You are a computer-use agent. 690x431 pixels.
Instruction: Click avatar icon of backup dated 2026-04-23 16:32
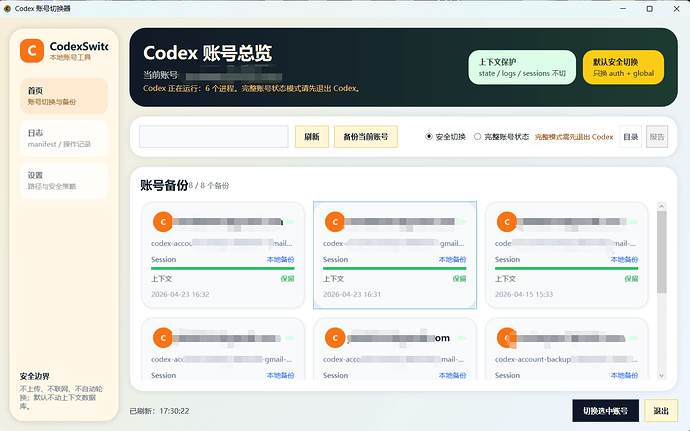[x=162, y=222]
